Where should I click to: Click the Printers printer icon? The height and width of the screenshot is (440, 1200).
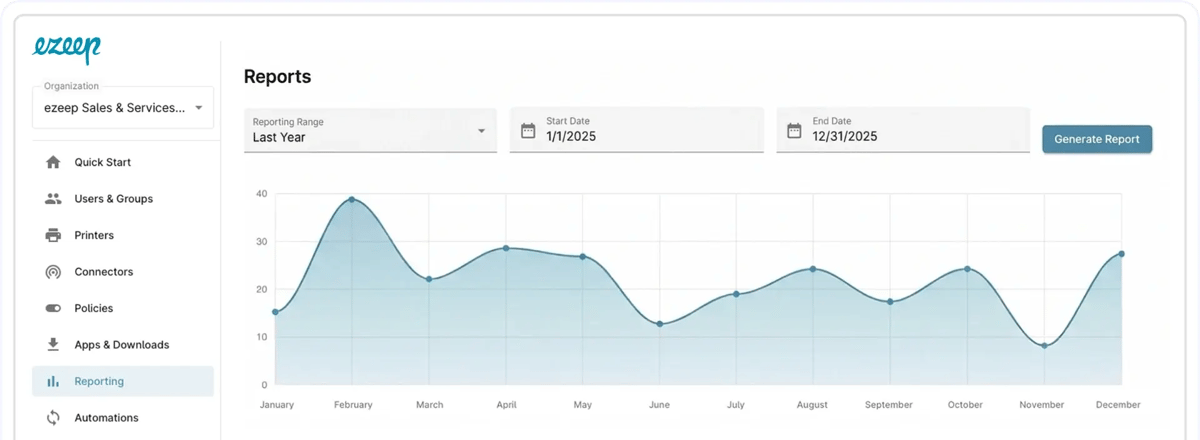click(53, 235)
